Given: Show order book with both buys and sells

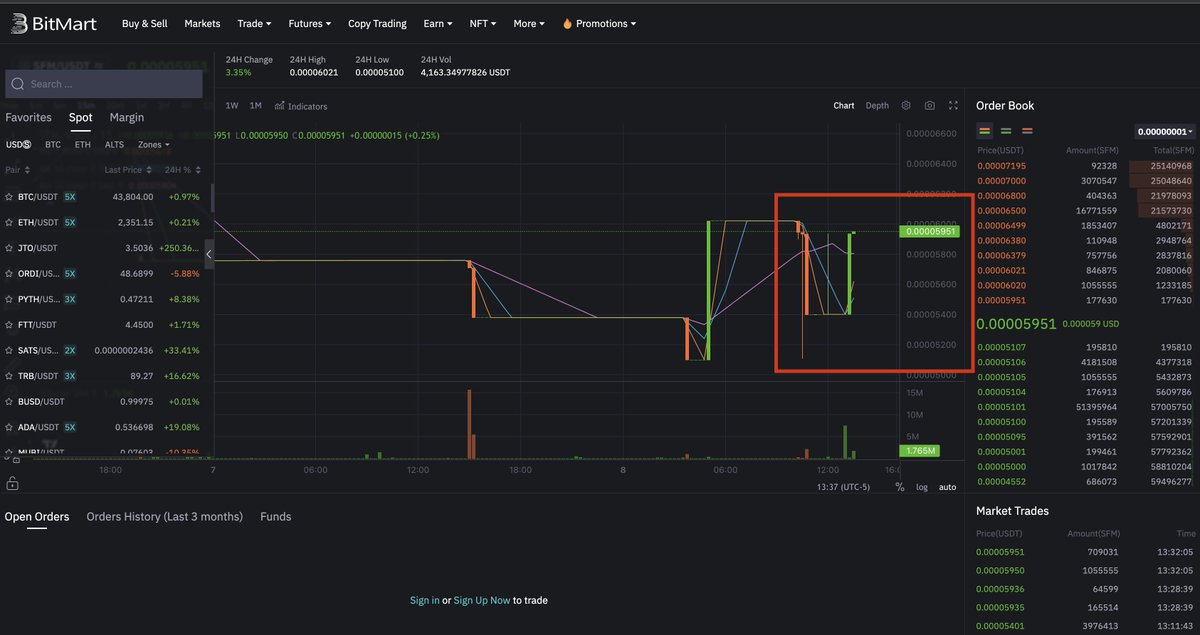Looking at the screenshot, I should pos(985,131).
